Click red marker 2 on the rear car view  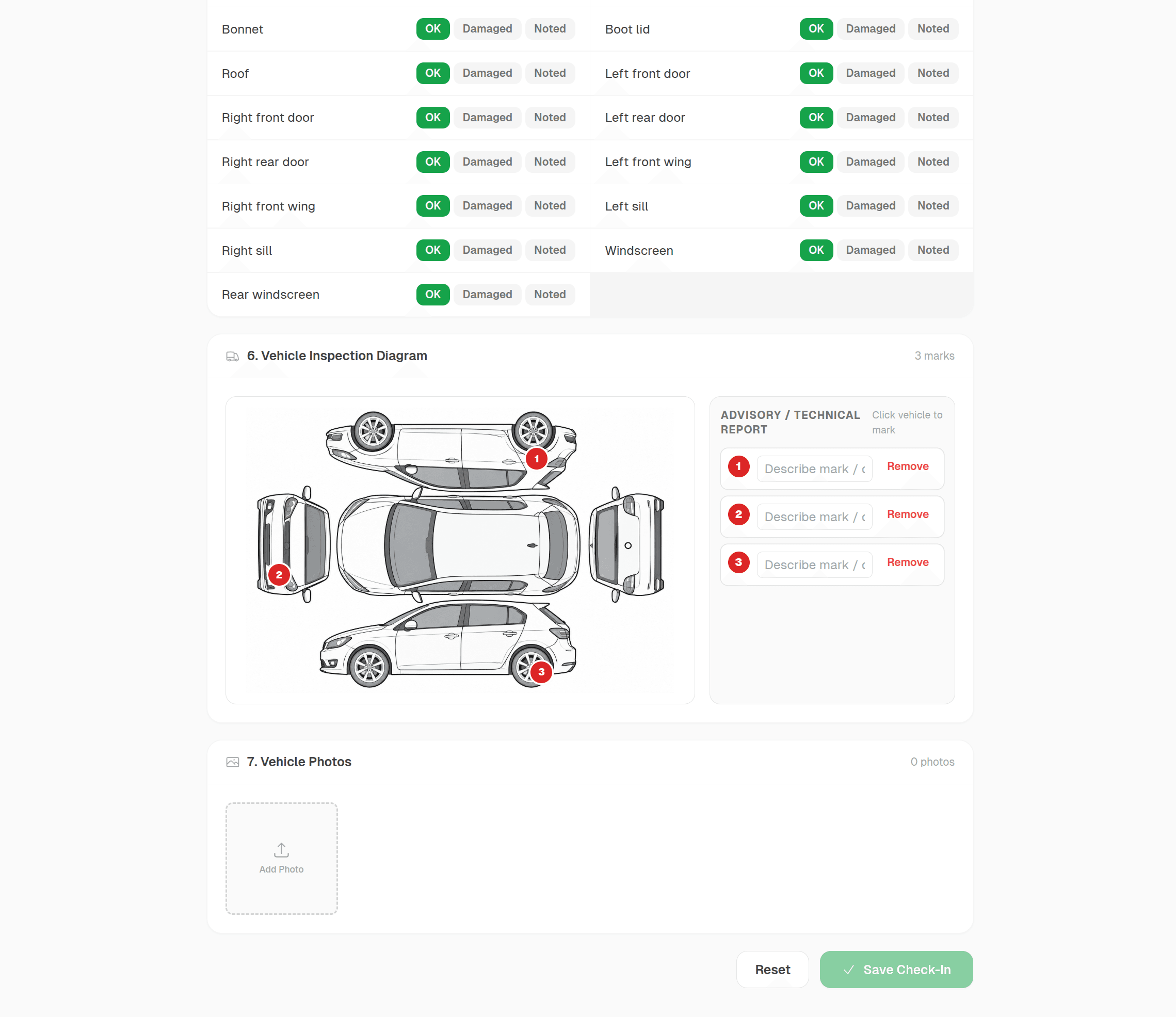[x=279, y=575]
